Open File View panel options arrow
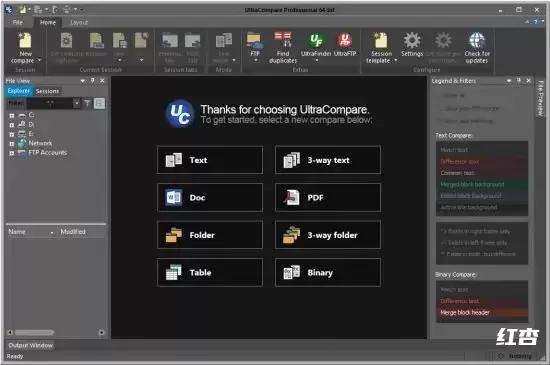The image size is (550, 365). [83, 81]
